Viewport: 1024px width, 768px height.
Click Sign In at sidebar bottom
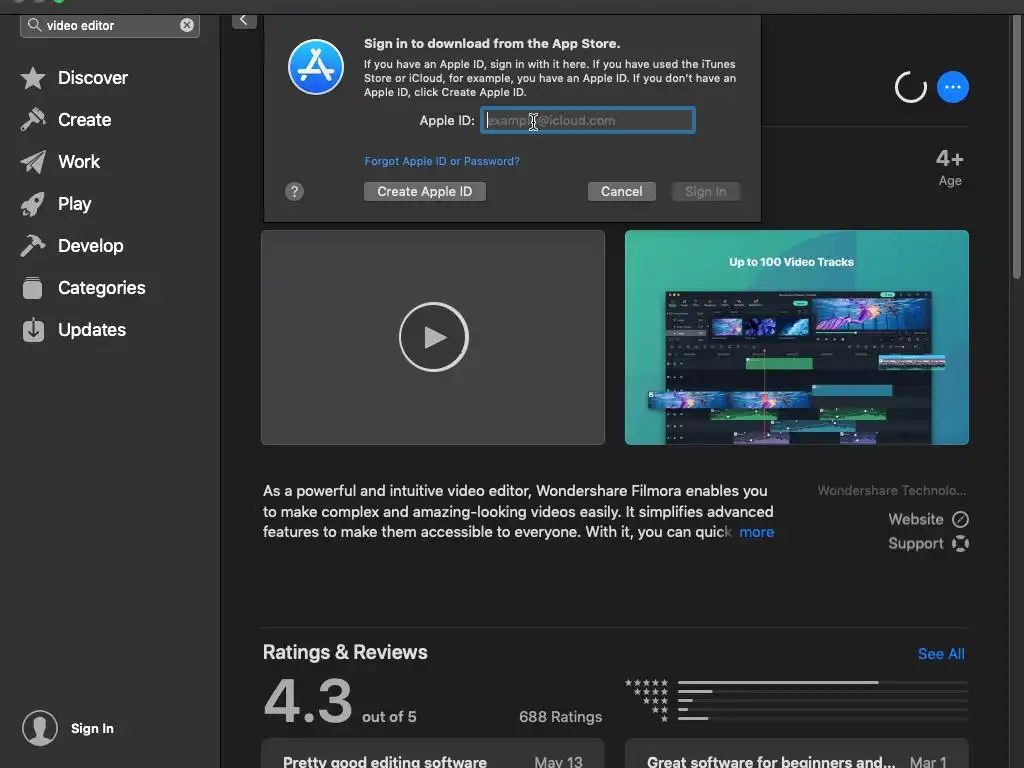[92, 728]
